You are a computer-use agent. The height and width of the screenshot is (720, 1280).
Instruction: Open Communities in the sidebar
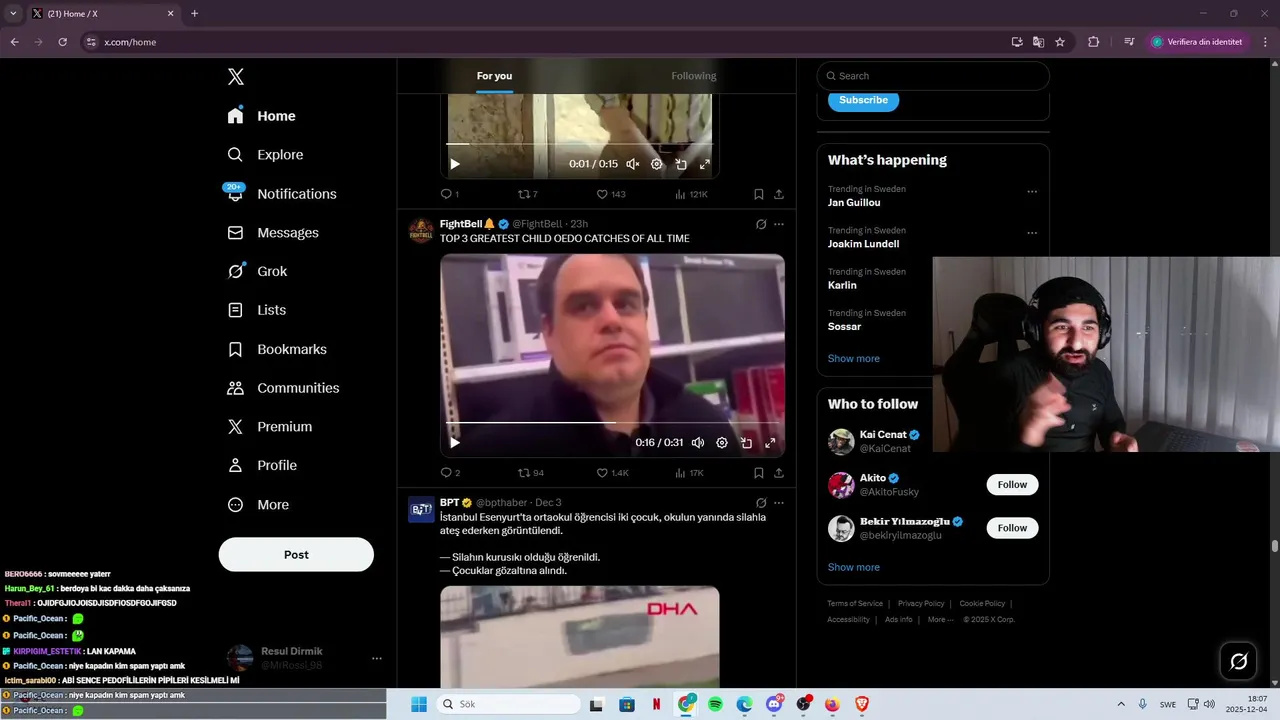[284, 388]
